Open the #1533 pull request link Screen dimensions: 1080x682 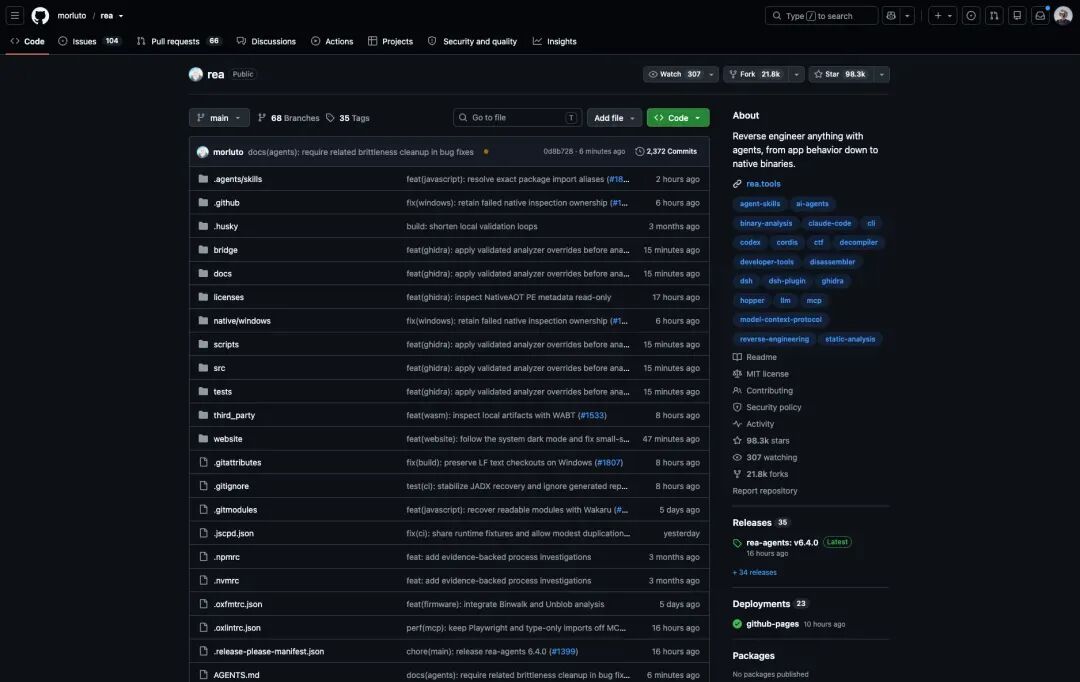[x=592, y=415]
